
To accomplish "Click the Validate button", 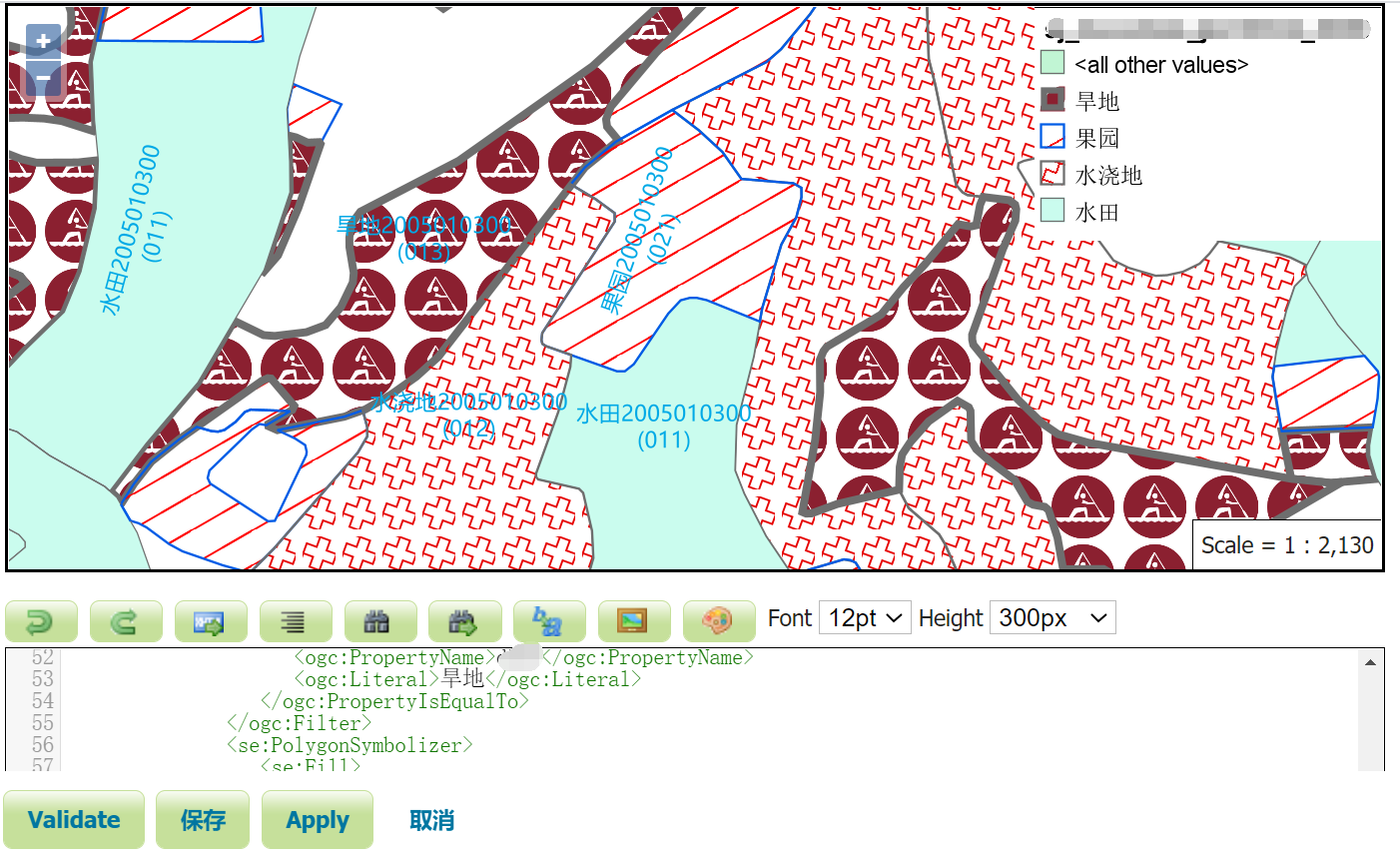I will tap(74, 819).
